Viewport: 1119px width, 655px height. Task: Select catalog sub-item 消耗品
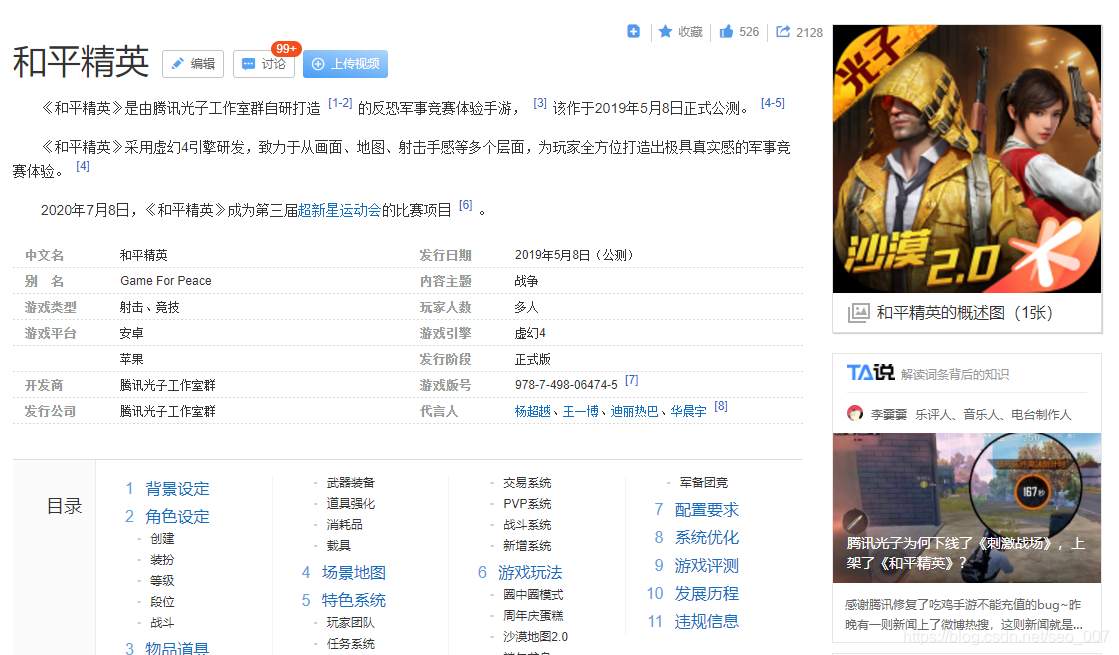click(345, 524)
